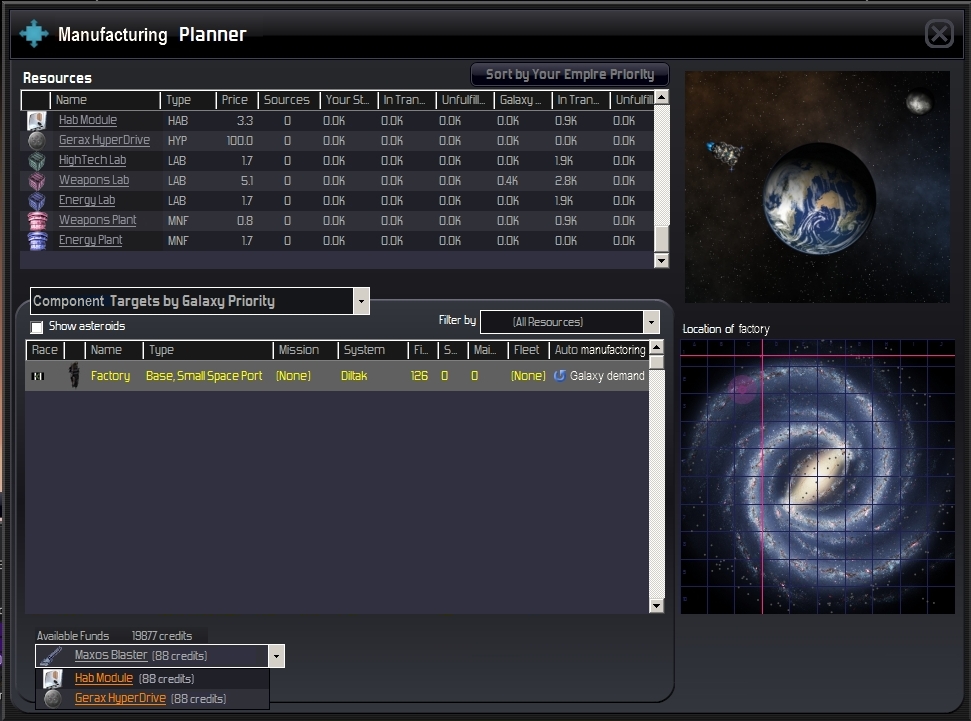This screenshot has width=971, height=721.
Task: Click the HighTech Lab cube icon
Action: point(36,161)
